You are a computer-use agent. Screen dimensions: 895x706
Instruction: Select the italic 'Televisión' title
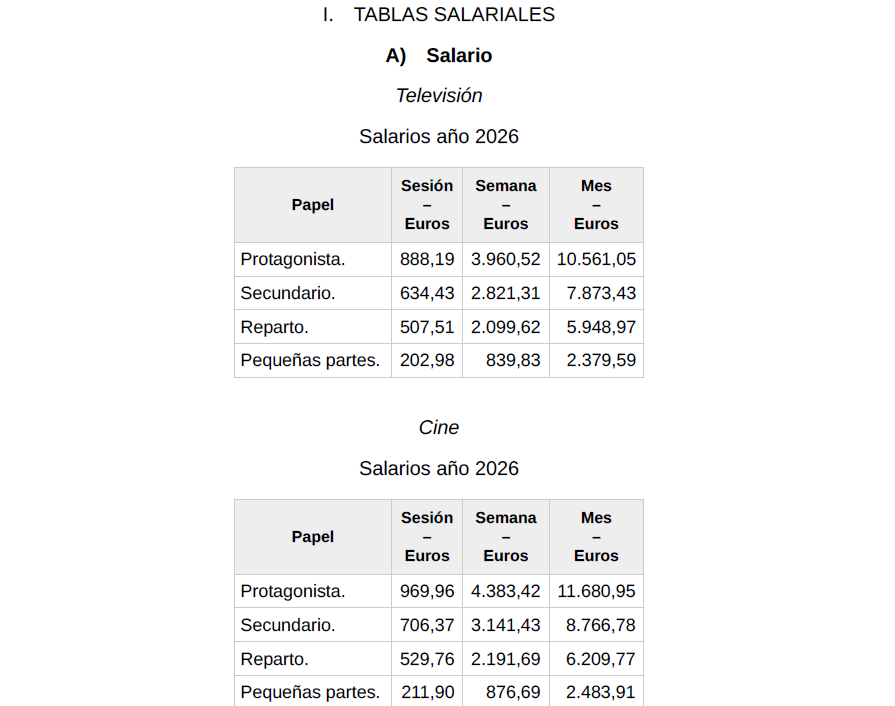click(x=439, y=96)
